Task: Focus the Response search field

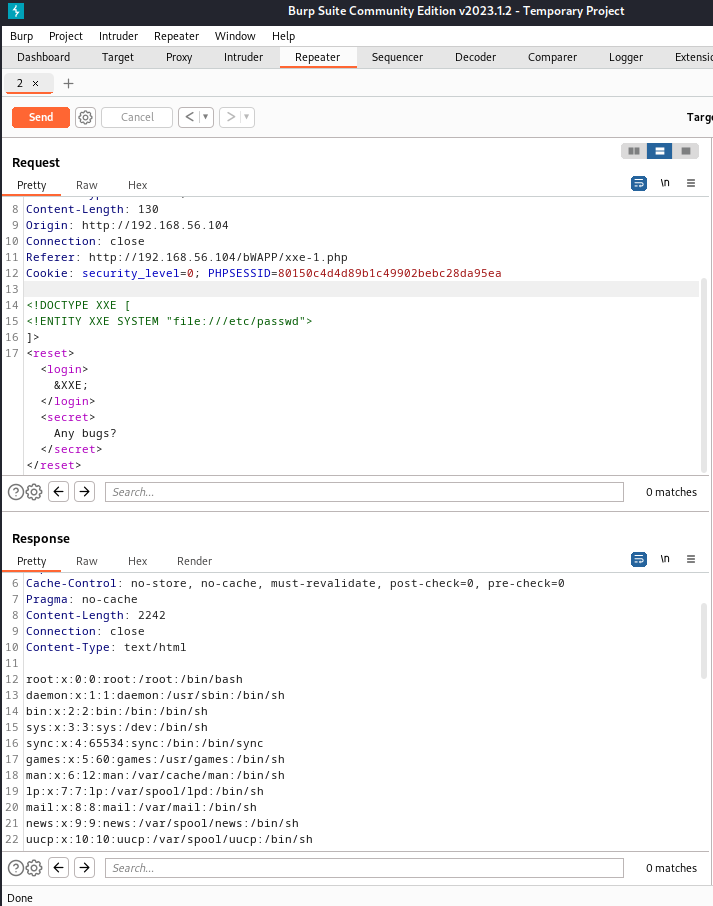Action: pyautogui.click(x=364, y=868)
